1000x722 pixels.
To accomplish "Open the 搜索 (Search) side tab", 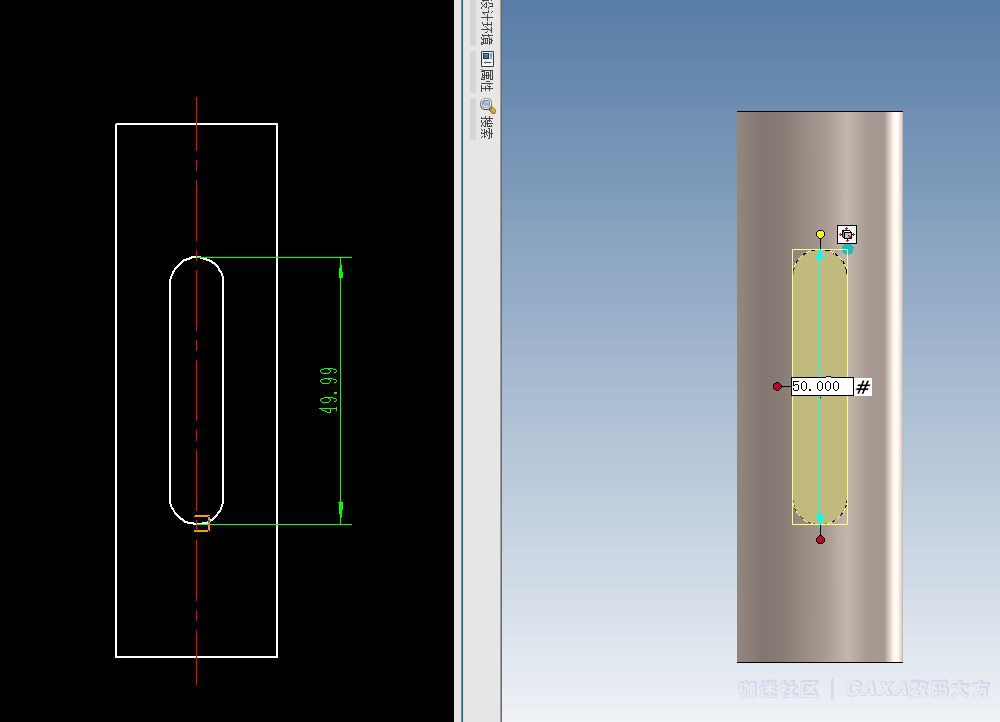I will coord(487,118).
